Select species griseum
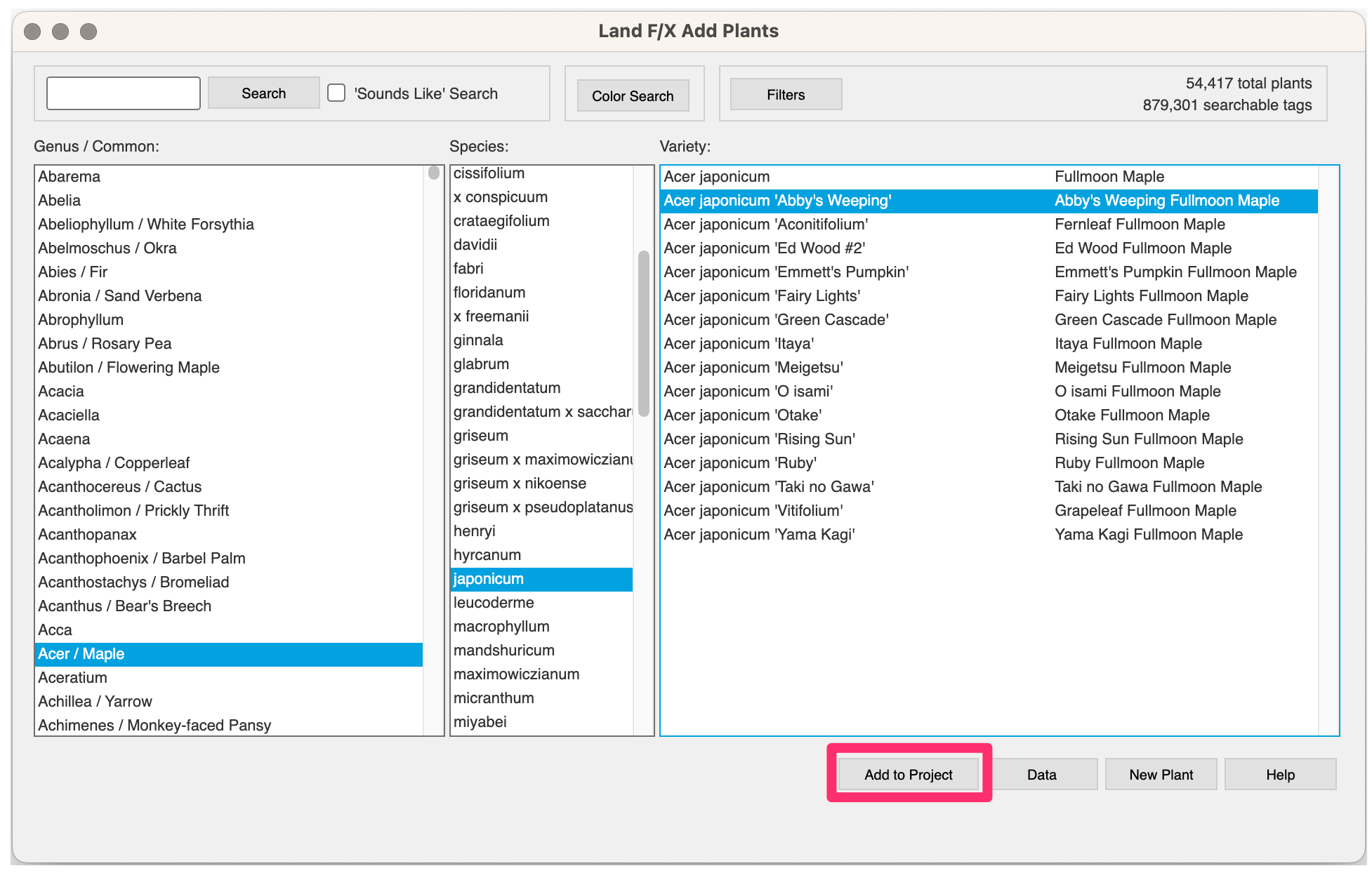This screenshot has width=1372, height=873. [x=542, y=436]
